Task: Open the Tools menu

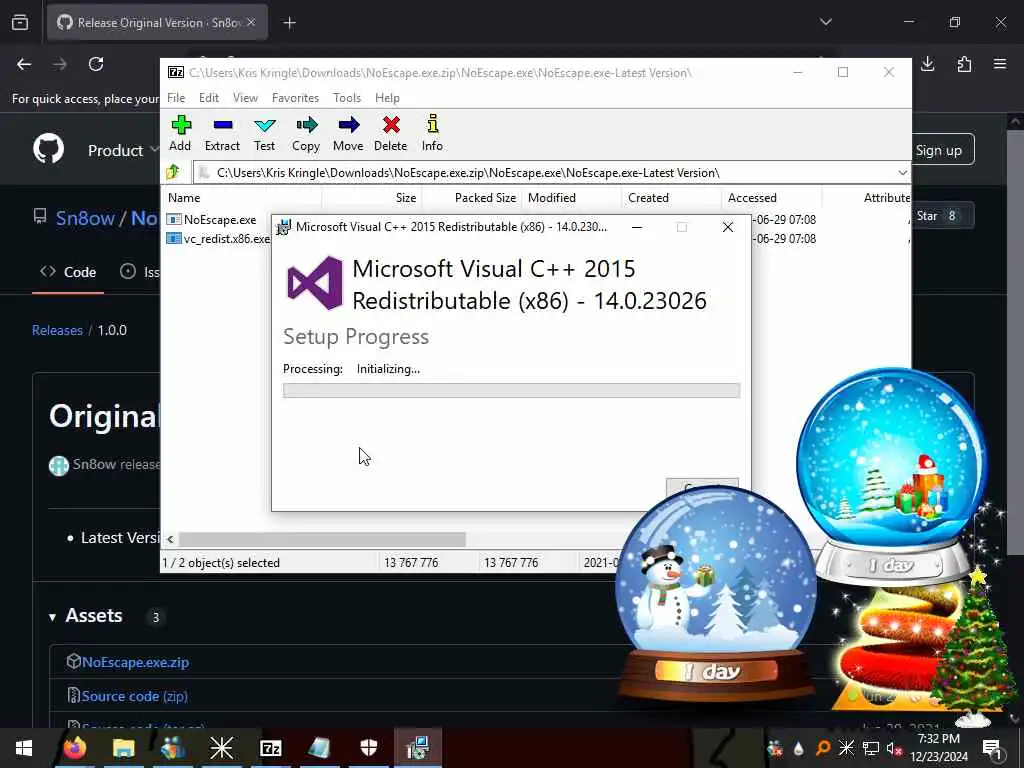Action: click(x=347, y=98)
